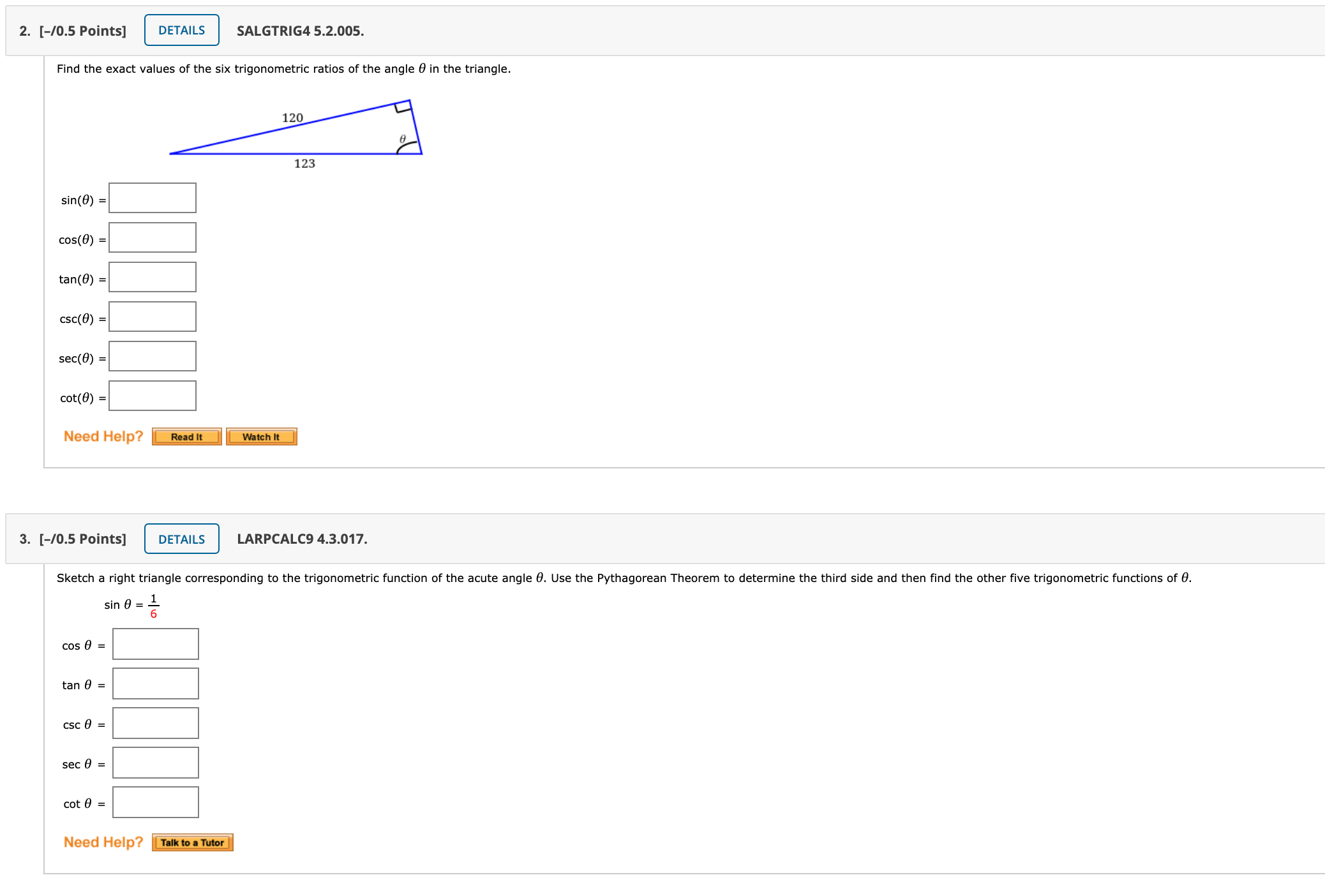1325x896 pixels.
Task: Click the DETAILS button for question 2
Action: coord(181,29)
